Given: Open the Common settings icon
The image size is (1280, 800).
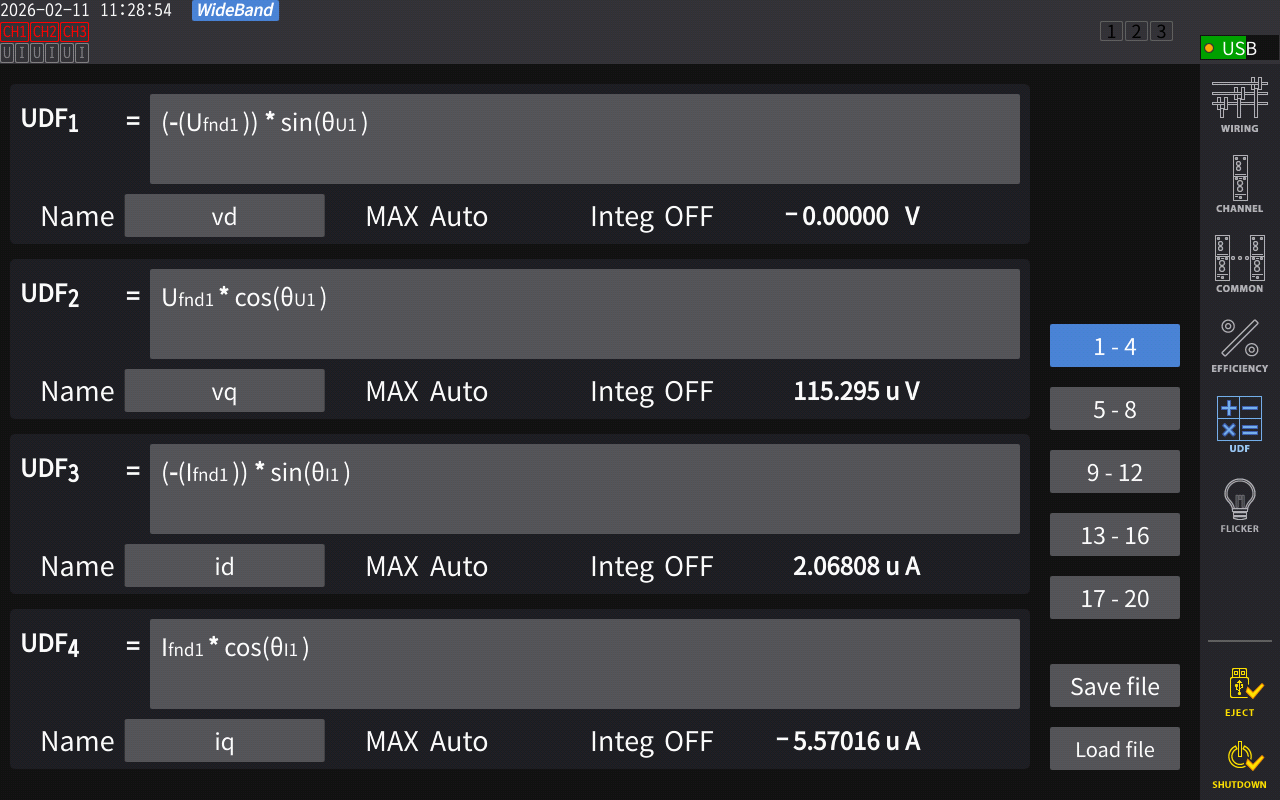Looking at the screenshot, I should (1239, 263).
